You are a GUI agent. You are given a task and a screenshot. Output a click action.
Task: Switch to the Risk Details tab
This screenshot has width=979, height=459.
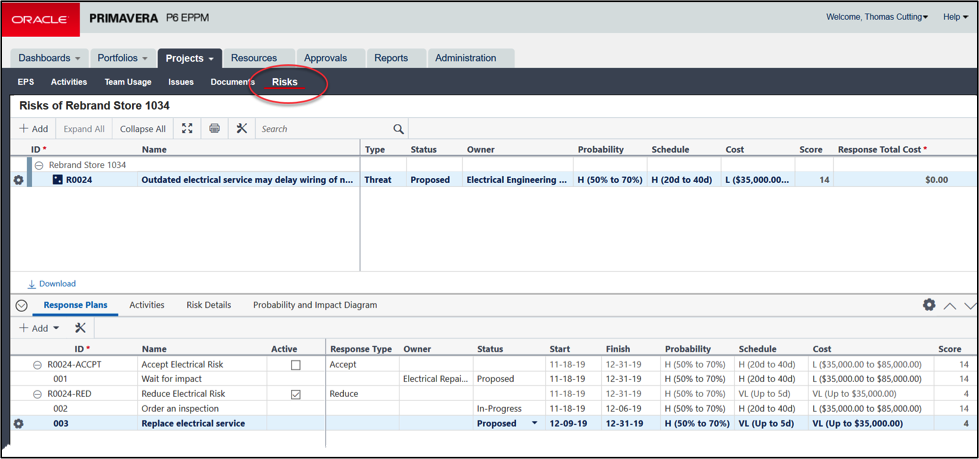pos(209,305)
